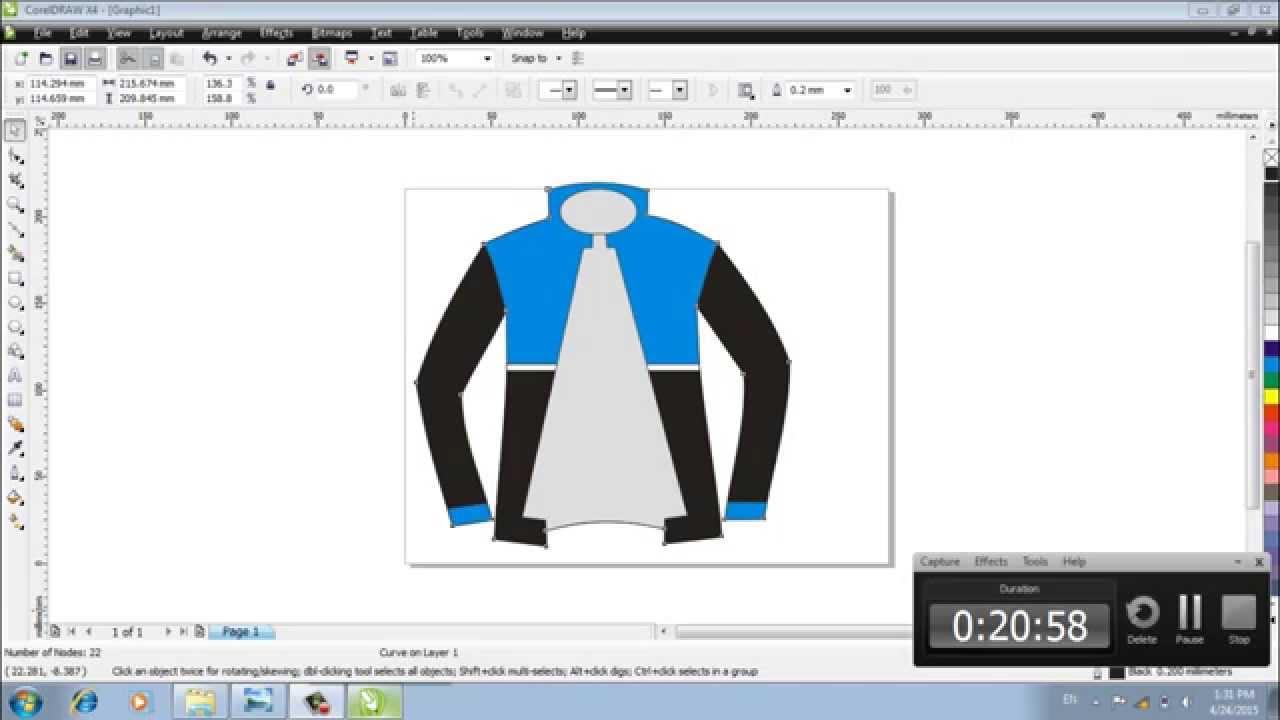Image resolution: width=1280 pixels, height=720 pixels.
Task: Click the x position input field
Action: (x=62, y=84)
